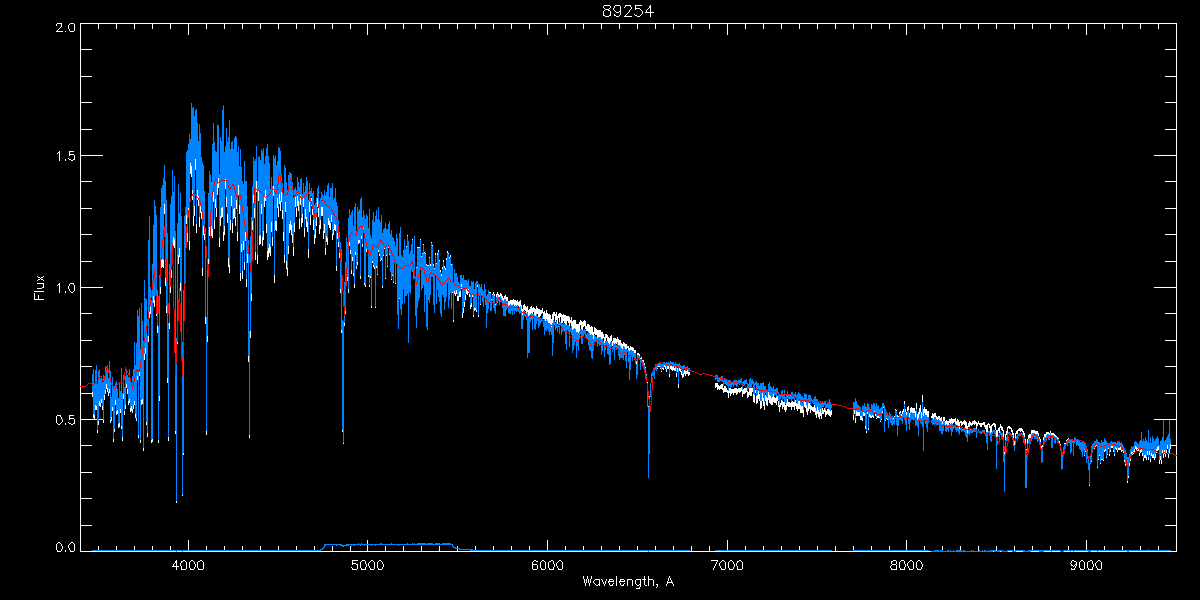This screenshot has width=1200, height=600.
Task: Click the 2.0 flux tick label
Action: point(65,28)
